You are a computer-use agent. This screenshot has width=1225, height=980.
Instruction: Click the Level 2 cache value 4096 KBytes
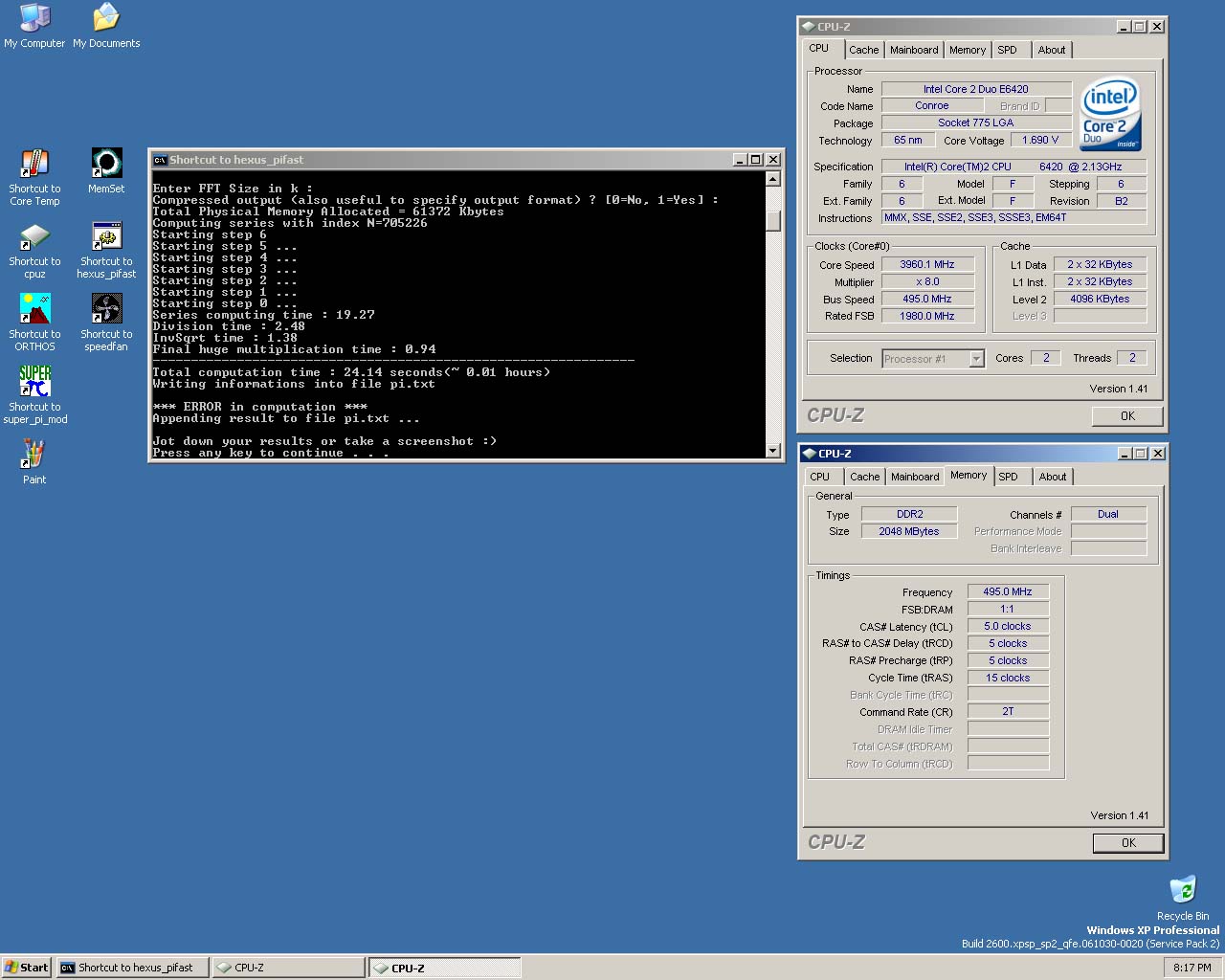coord(1100,299)
